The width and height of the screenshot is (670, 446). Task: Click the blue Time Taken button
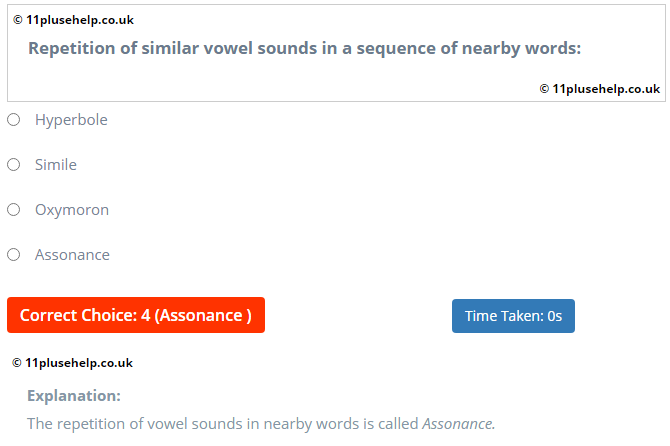(513, 316)
